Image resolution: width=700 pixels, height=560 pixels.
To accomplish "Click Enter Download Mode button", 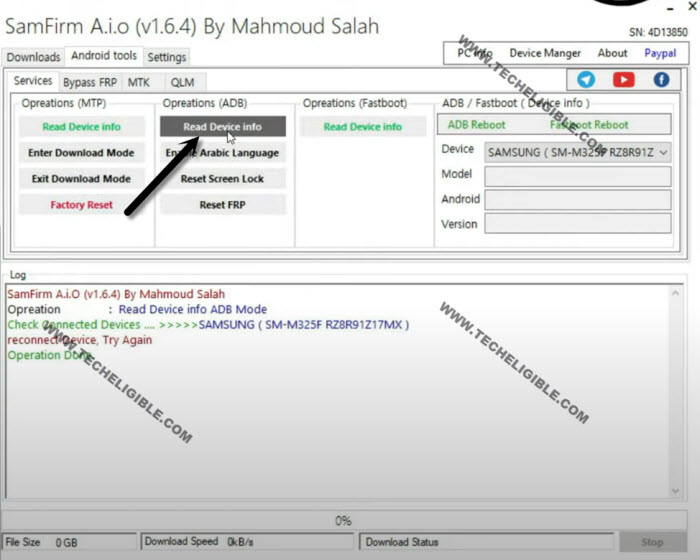I will click(82, 153).
